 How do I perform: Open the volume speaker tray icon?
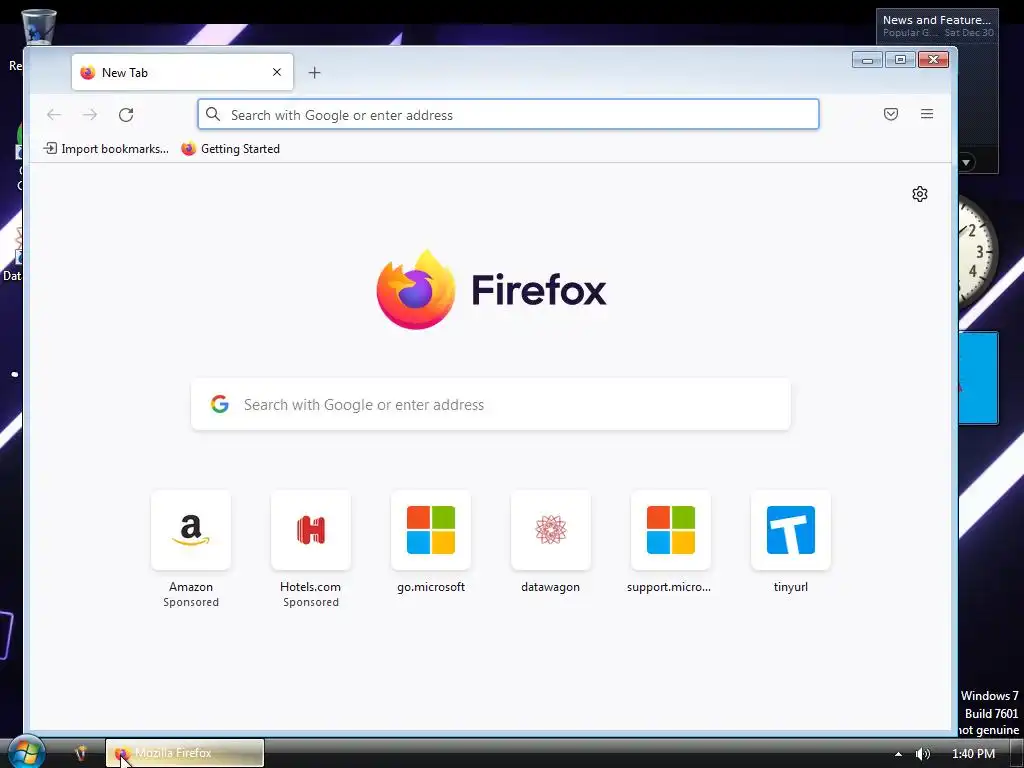[x=923, y=754]
